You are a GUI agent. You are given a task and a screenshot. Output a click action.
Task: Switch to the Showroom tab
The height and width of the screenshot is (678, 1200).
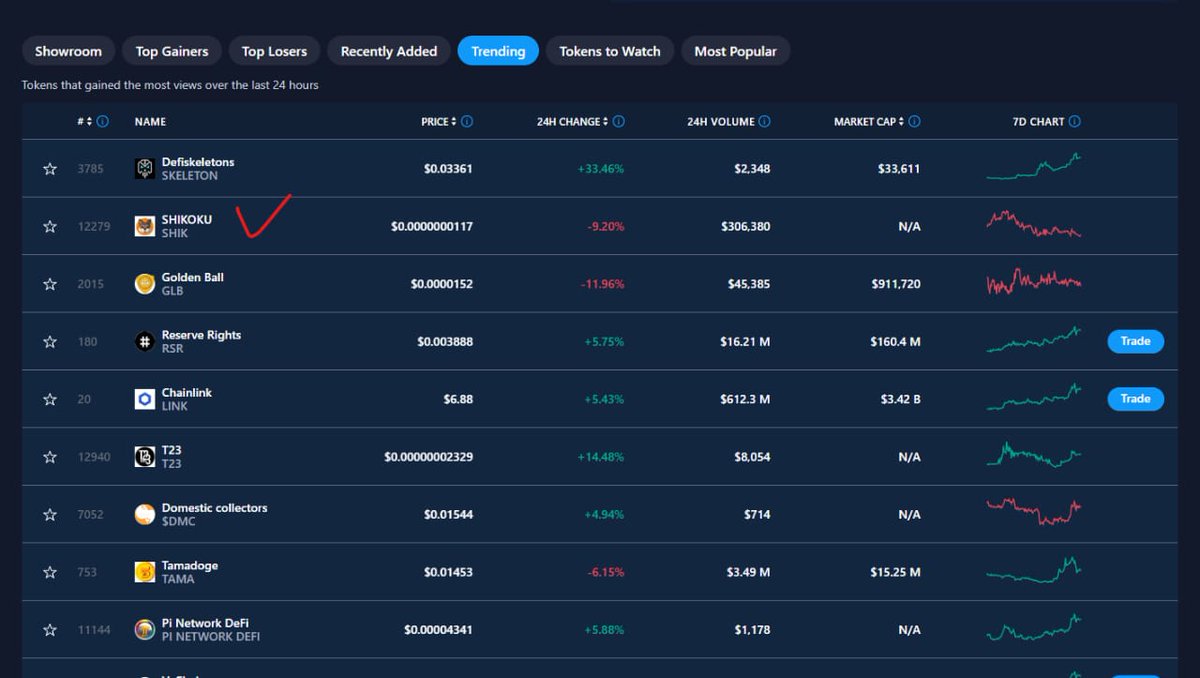pyautogui.click(x=68, y=51)
